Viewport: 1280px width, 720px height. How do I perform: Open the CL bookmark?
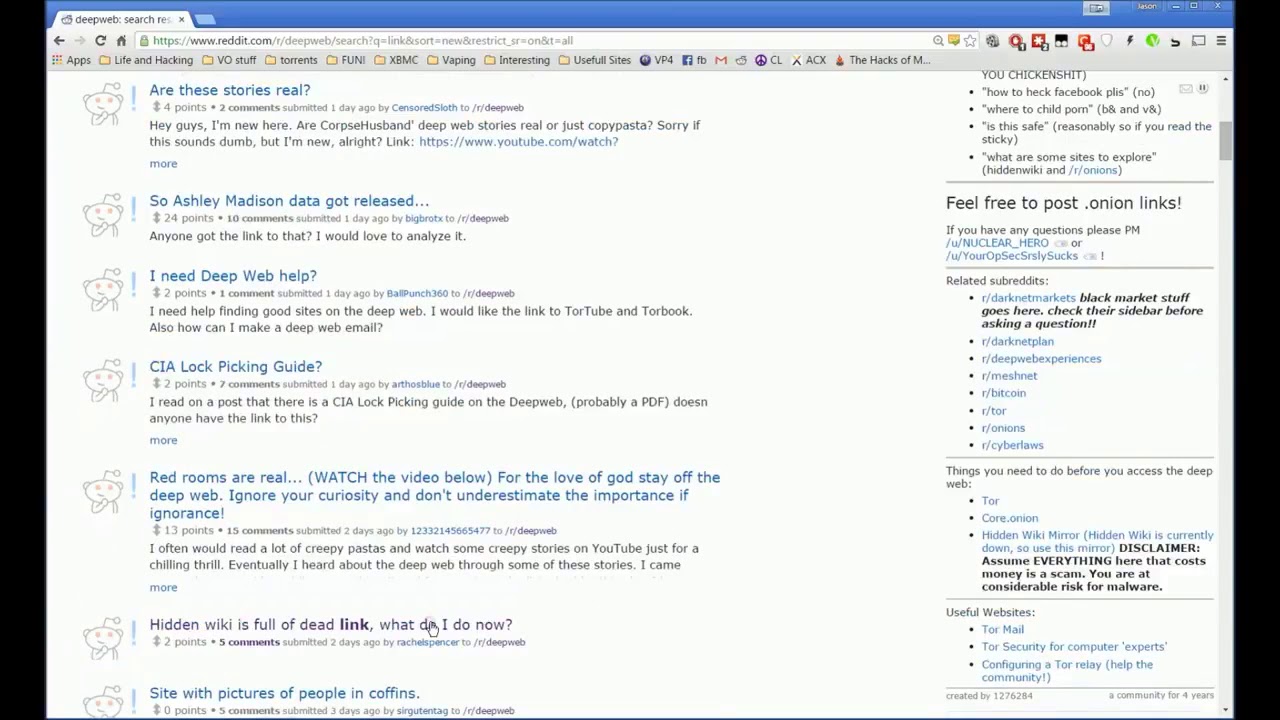[x=768, y=60]
